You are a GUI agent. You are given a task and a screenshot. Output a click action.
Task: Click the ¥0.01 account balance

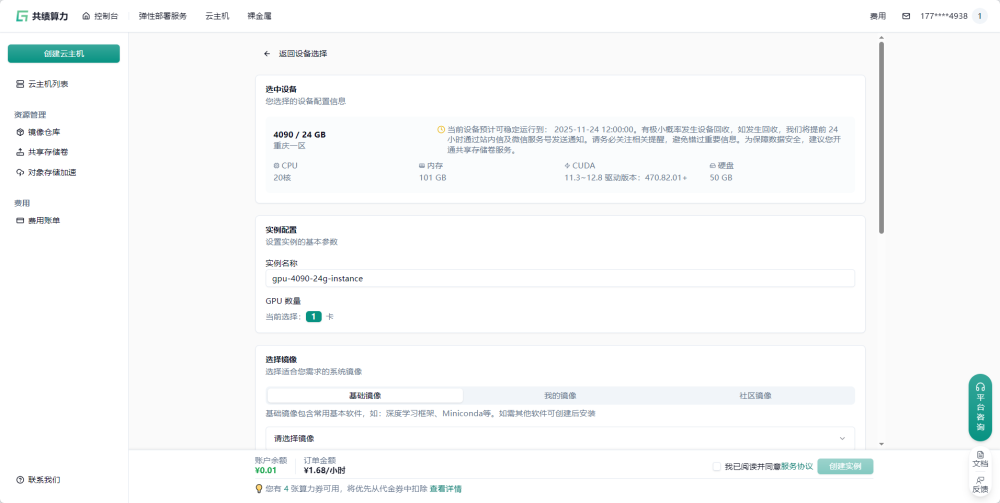click(x=266, y=471)
